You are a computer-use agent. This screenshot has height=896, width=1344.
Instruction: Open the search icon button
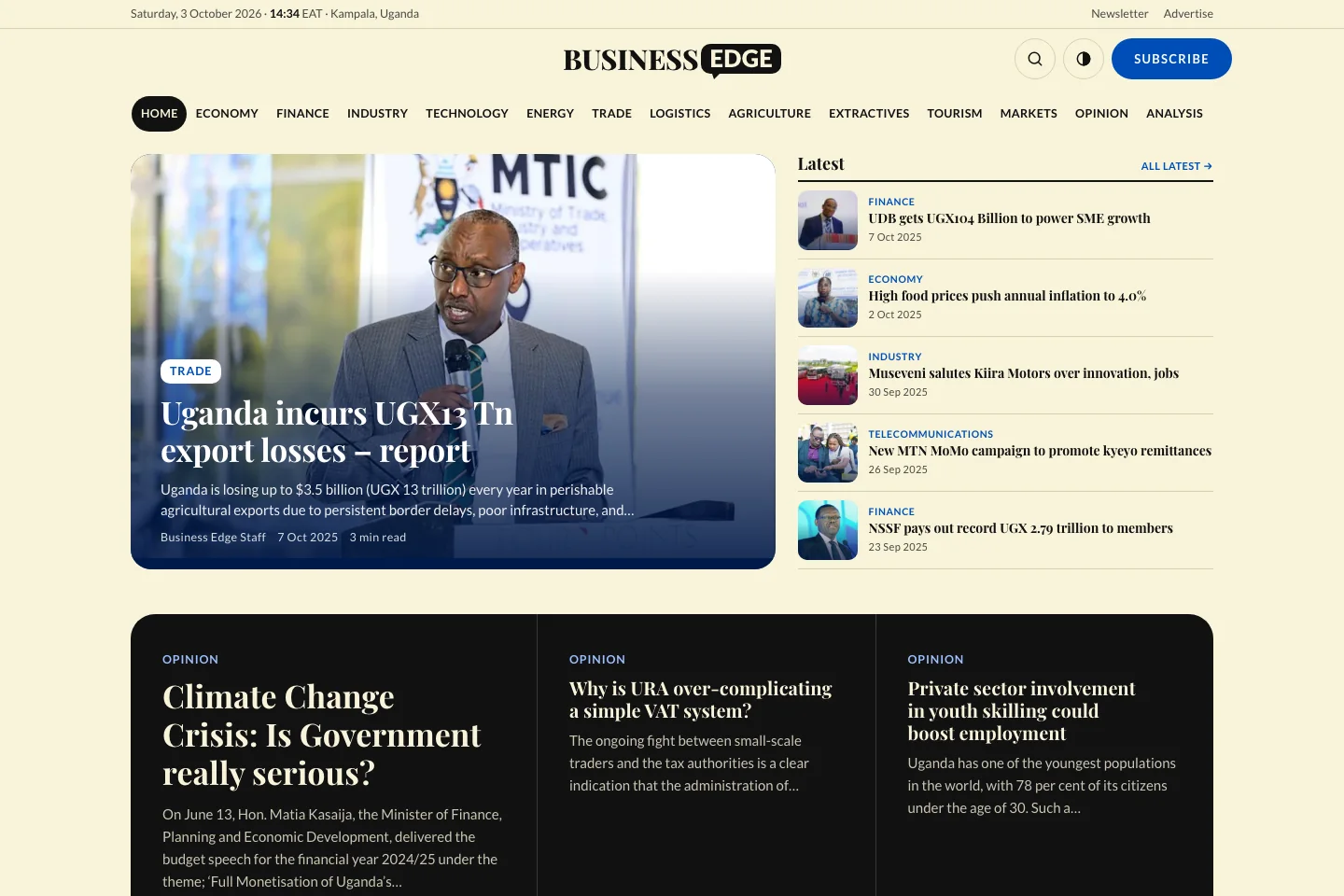(1035, 59)
